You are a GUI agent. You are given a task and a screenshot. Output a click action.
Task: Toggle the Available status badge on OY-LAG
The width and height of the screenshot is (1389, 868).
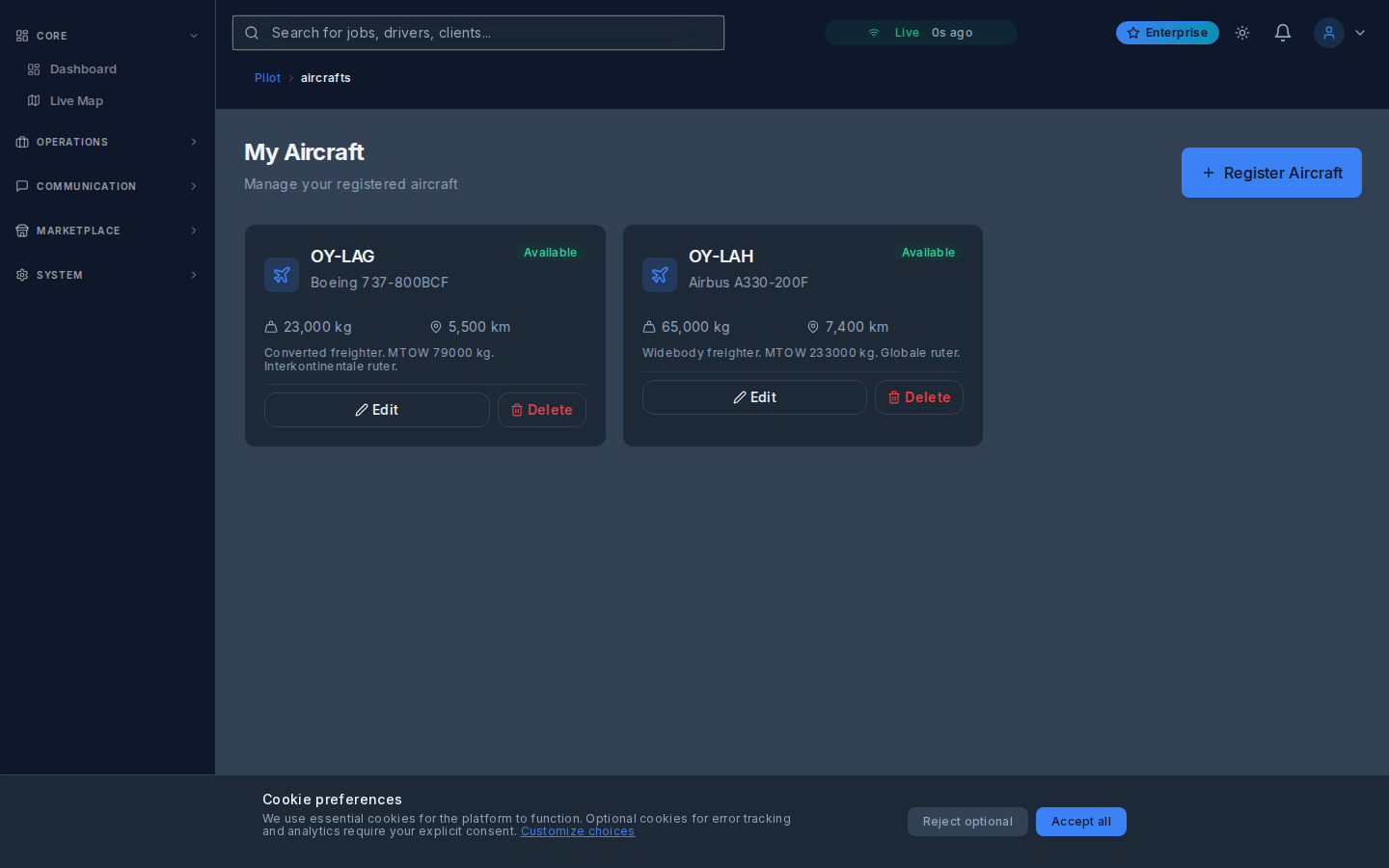point(550,252)
